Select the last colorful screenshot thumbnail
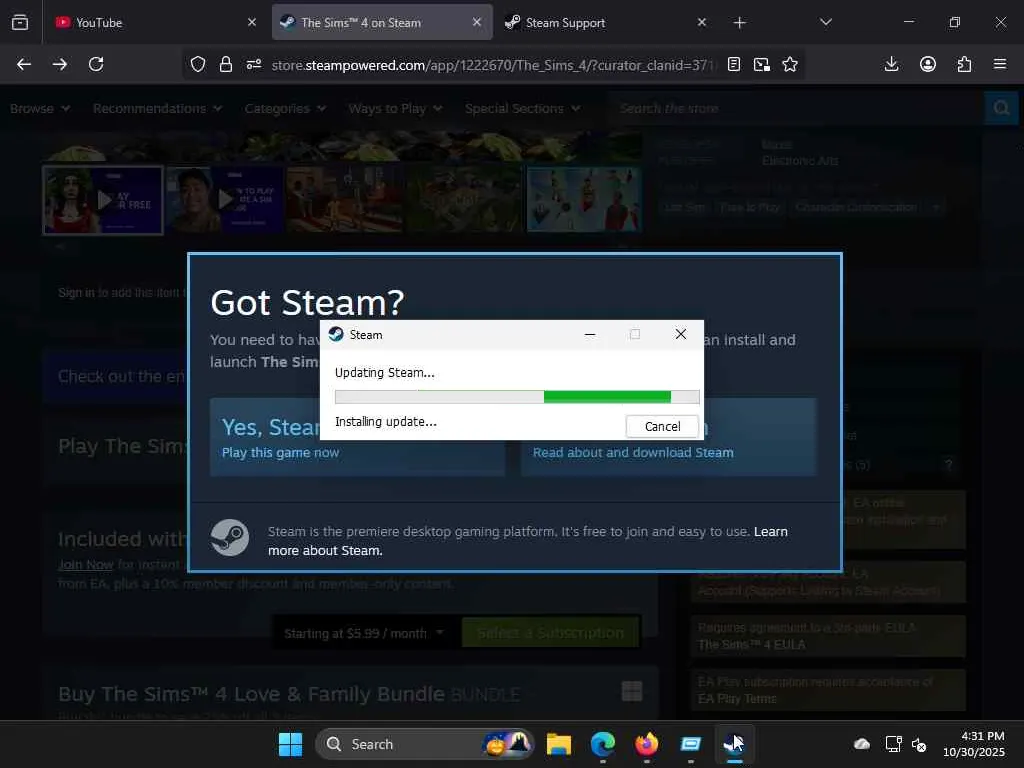This screenshot has width=1024, height=768. click(x=584, y=200)
